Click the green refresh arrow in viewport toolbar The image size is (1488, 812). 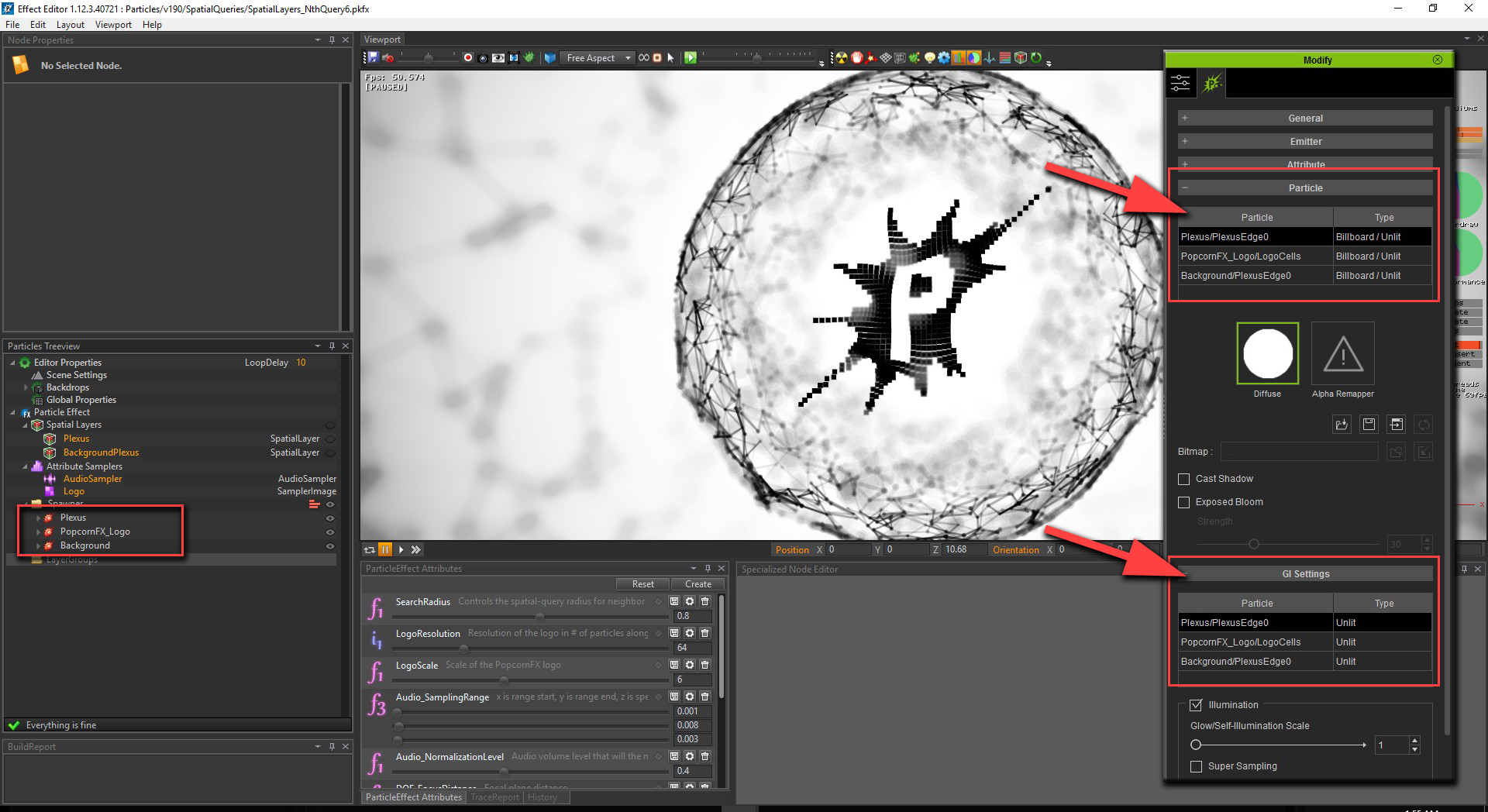(1036, 57)
